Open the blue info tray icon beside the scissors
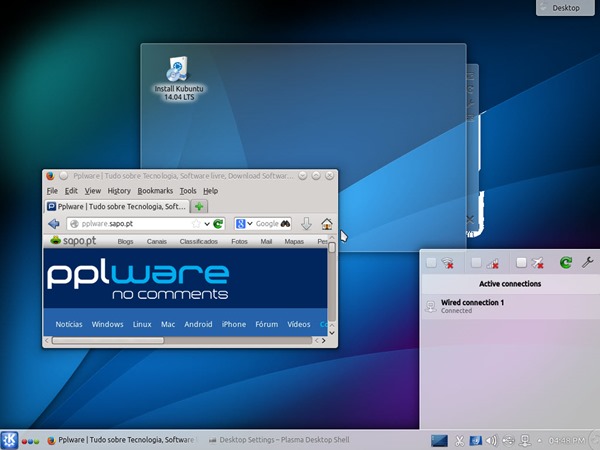Image resolution: width=600 pixels, height=450 pixels. tap(476, 441)
